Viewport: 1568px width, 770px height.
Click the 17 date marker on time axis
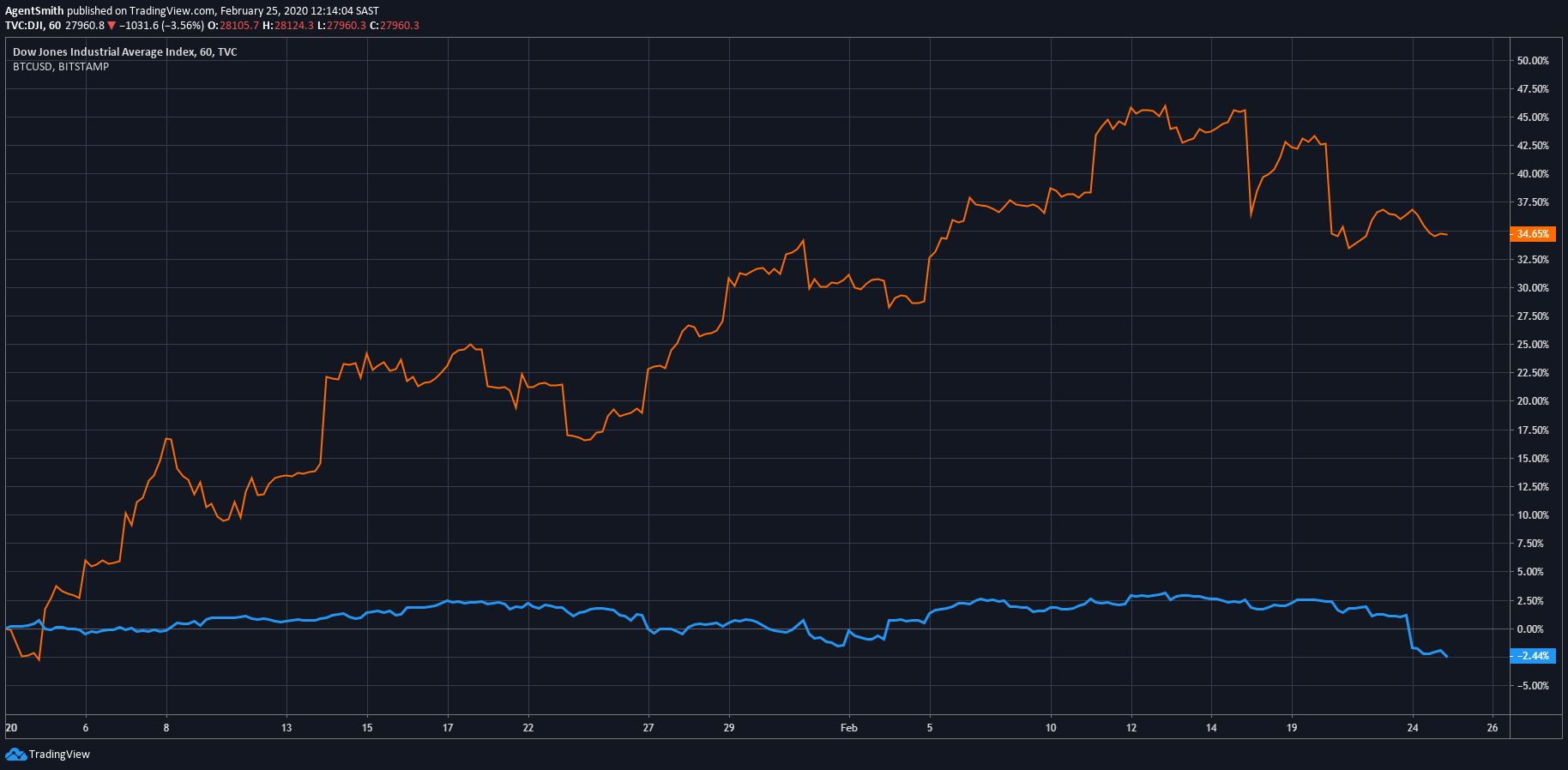(x=448, y=728)
